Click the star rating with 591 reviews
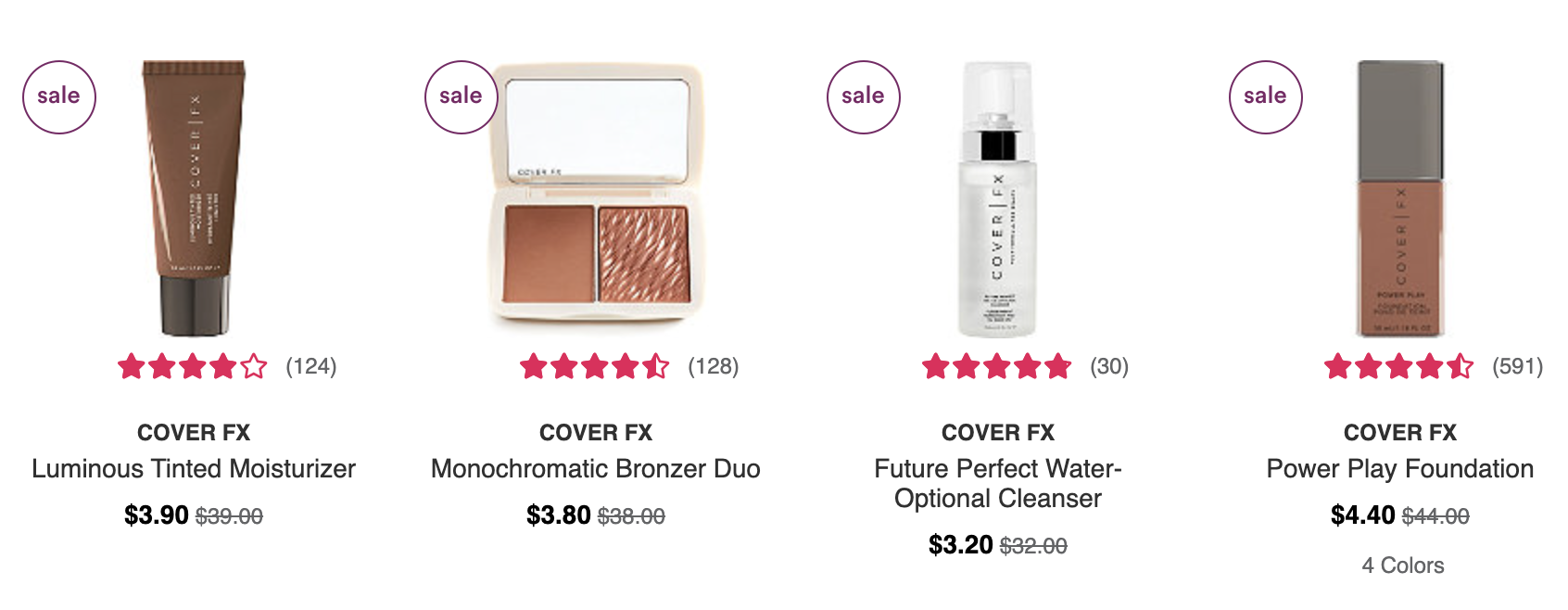This screenshot has height=610, width=1568. (x=1399, y=367)
